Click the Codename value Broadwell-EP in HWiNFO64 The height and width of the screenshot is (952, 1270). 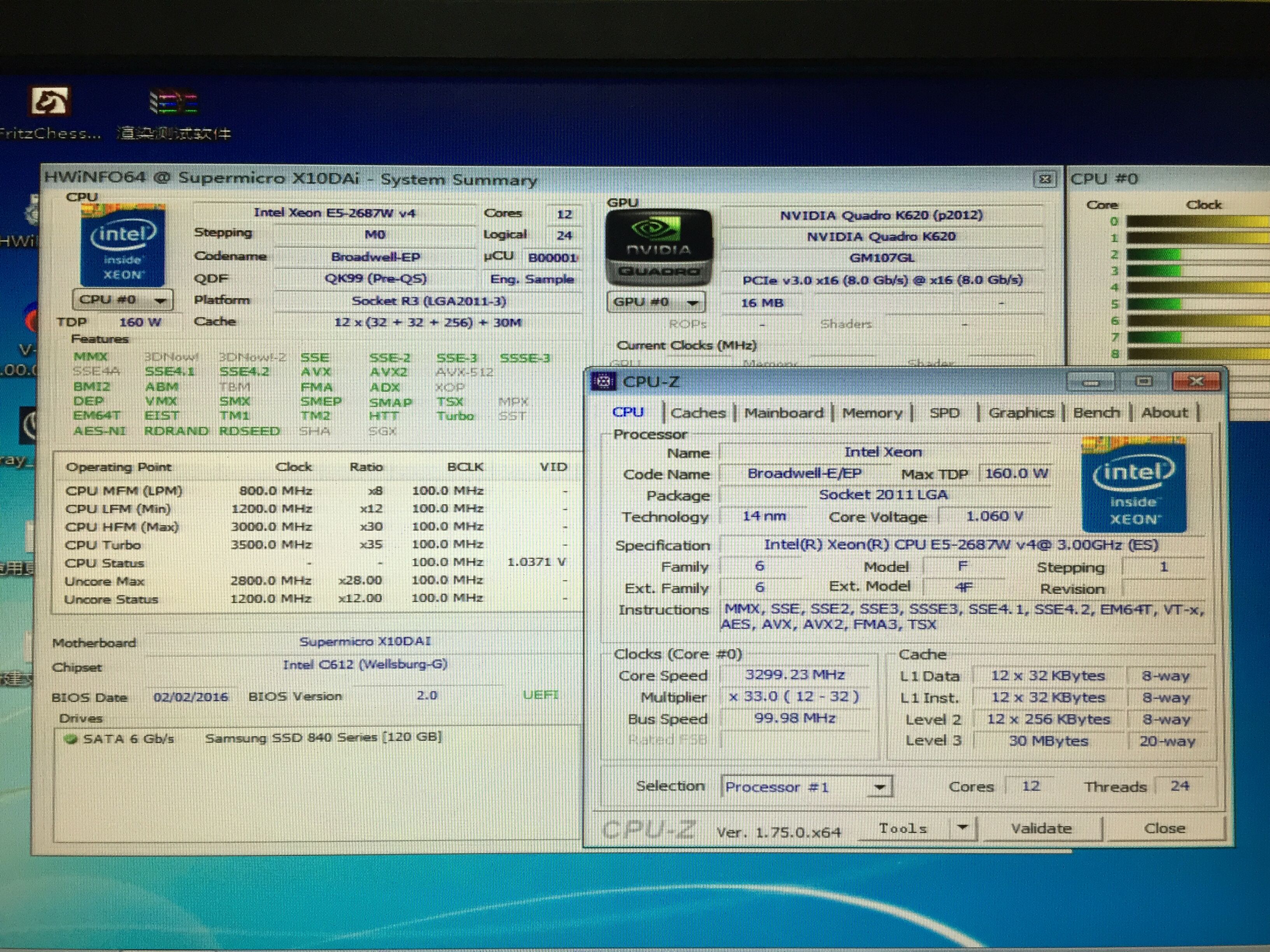[375, 257]
